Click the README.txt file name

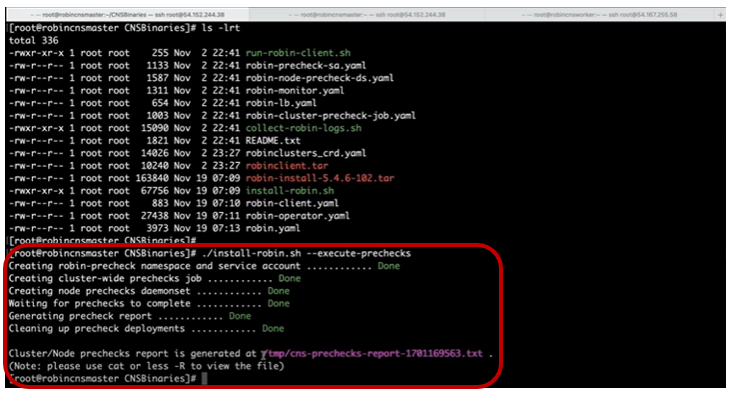273,141
